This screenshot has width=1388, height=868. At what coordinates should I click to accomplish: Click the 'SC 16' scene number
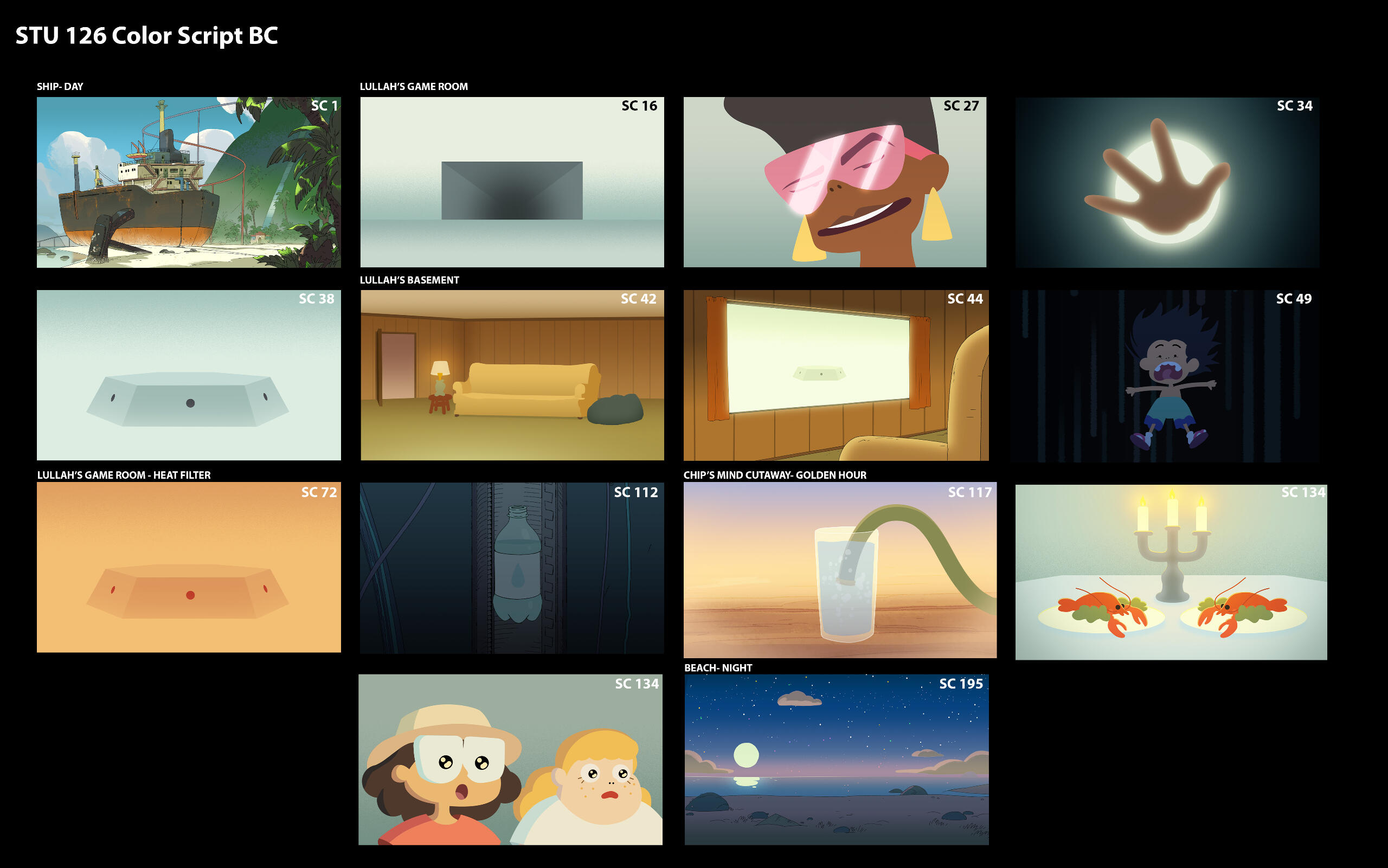click(x=639, y=106)
